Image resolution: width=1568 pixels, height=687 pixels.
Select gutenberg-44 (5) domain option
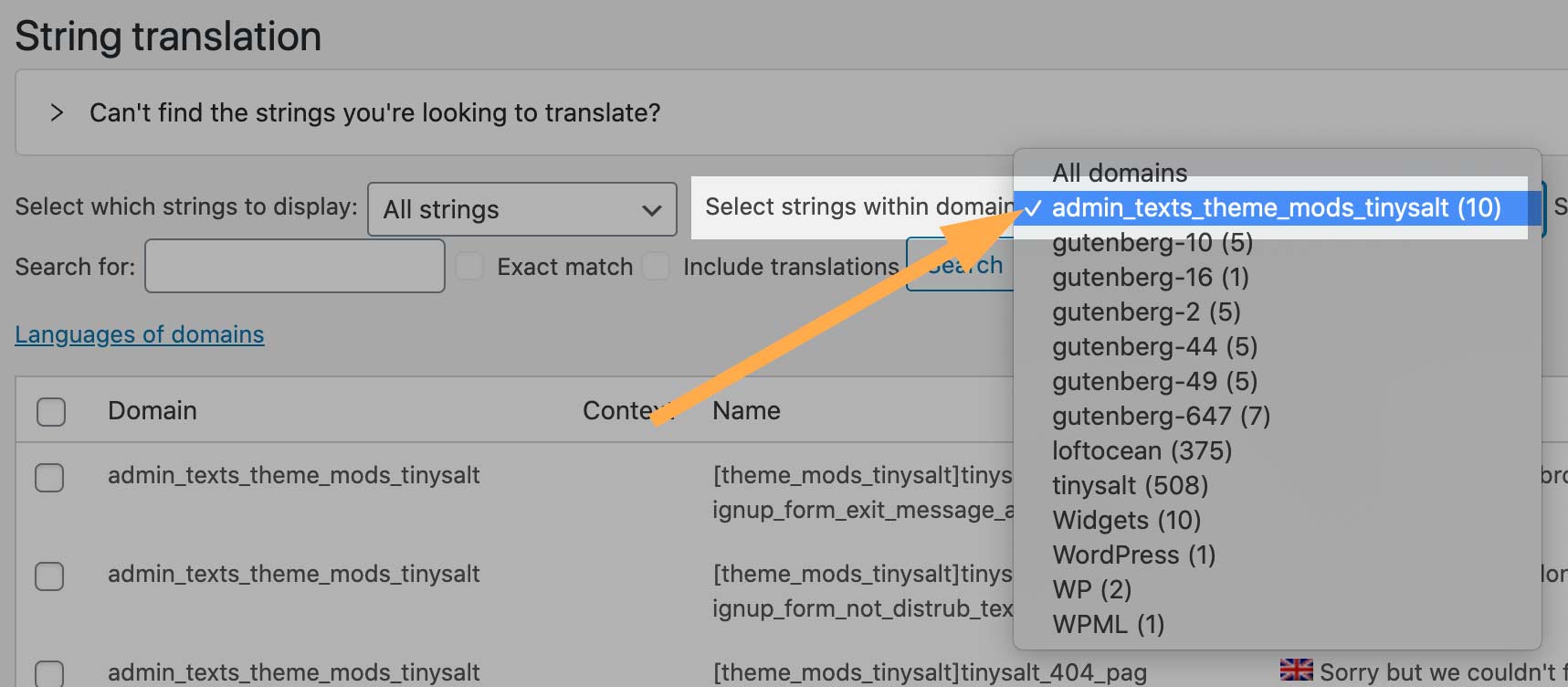(x=1154, y=346)
